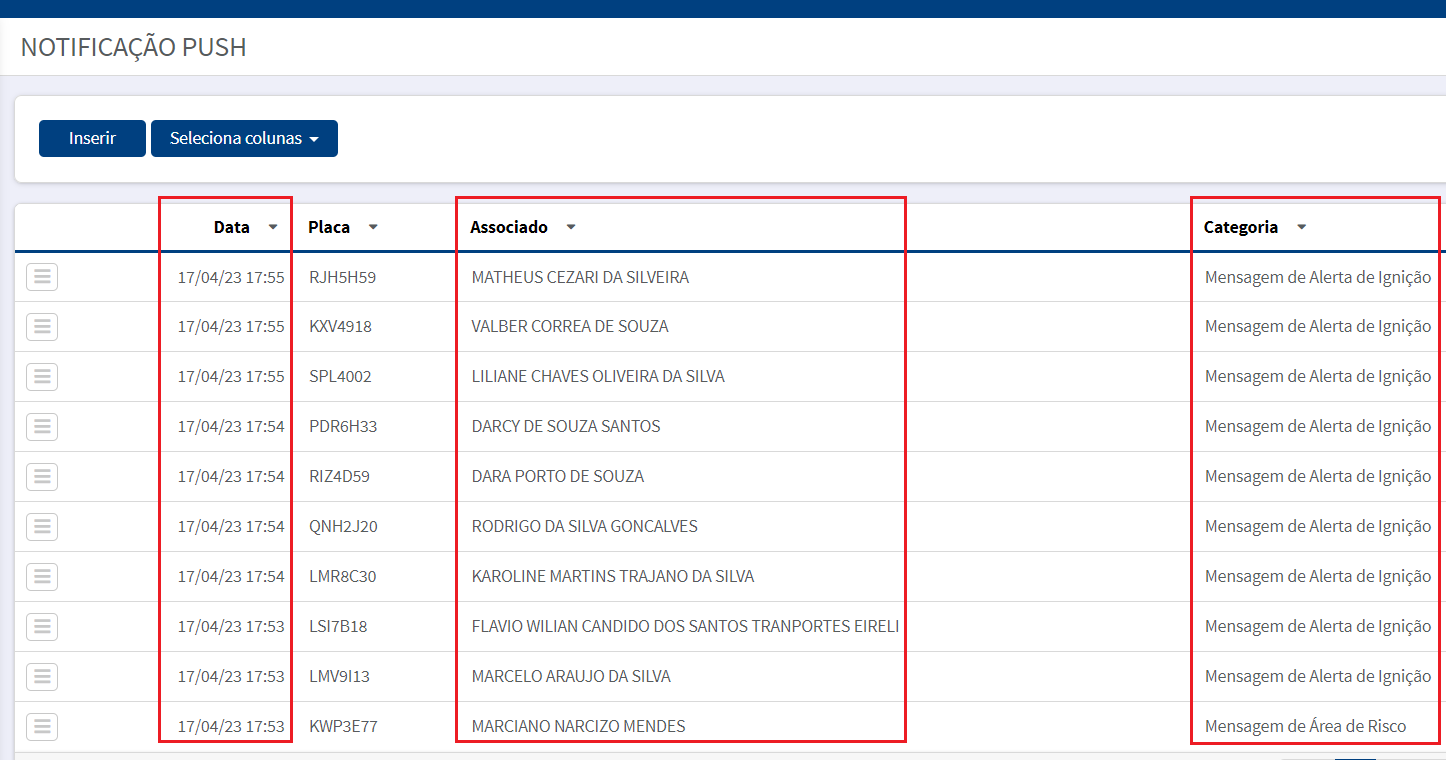Viewport: 1446px width, 760px height.
Task: Open Categoria column filter arrow
Action: coord(1301,227)
